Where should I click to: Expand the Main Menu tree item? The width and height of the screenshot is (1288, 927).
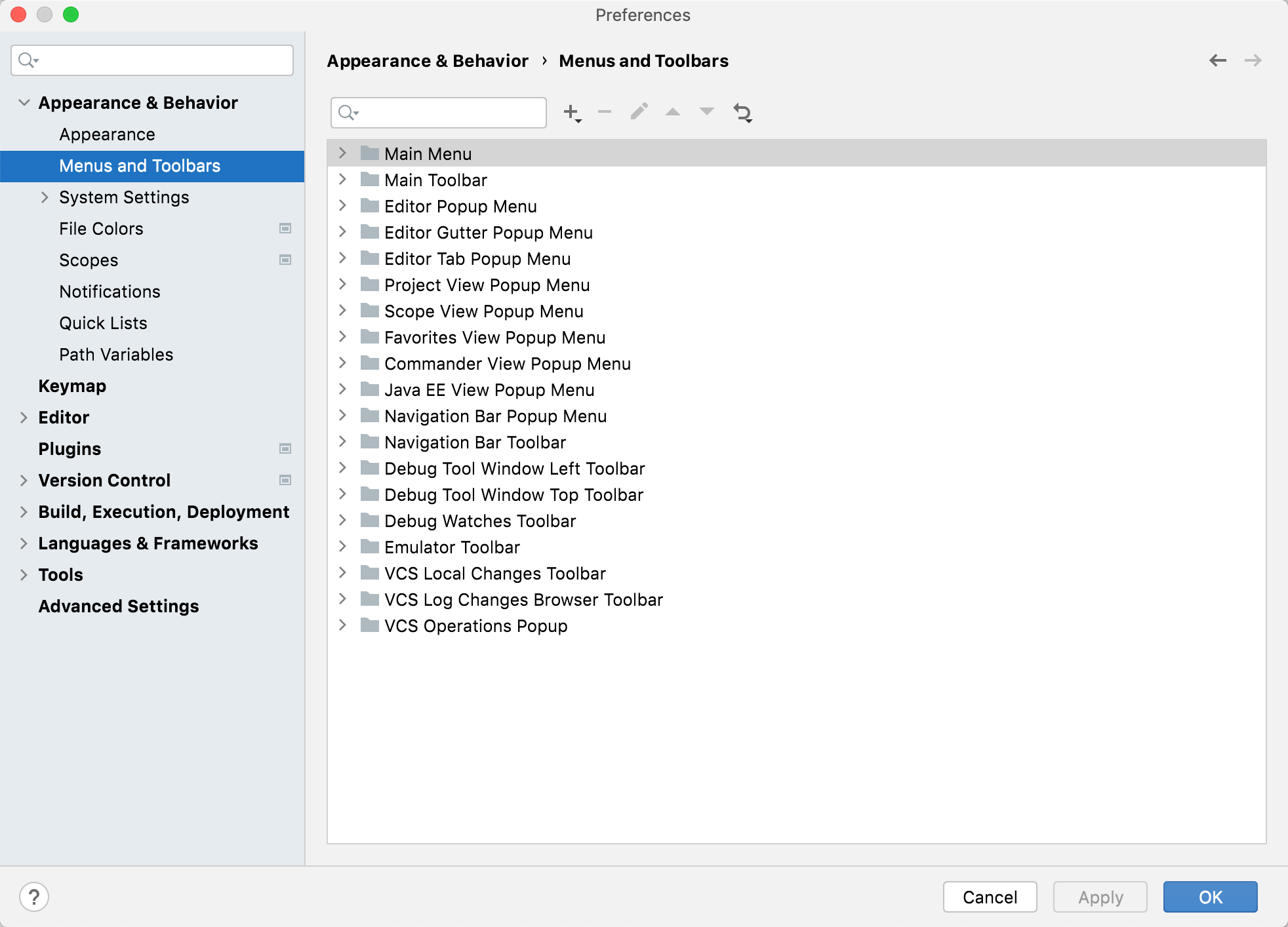(x=344, y=153)
